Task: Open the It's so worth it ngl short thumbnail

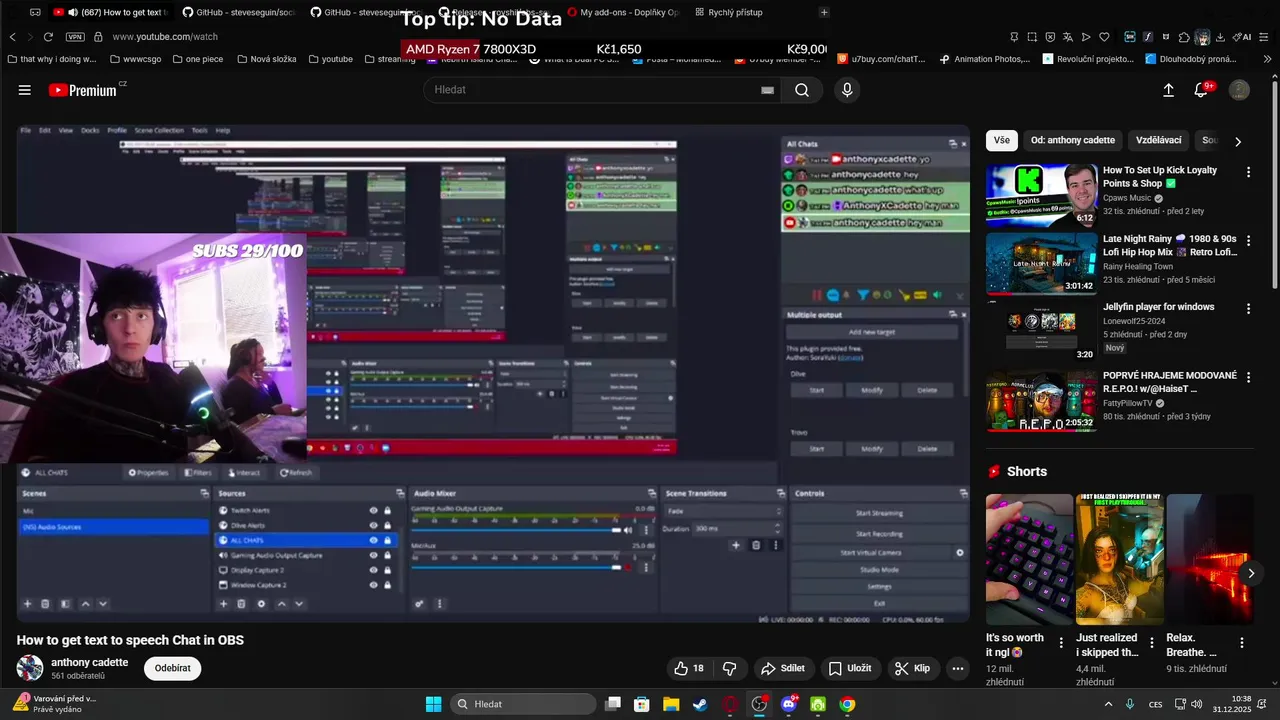Action: tap(1029, 559)
